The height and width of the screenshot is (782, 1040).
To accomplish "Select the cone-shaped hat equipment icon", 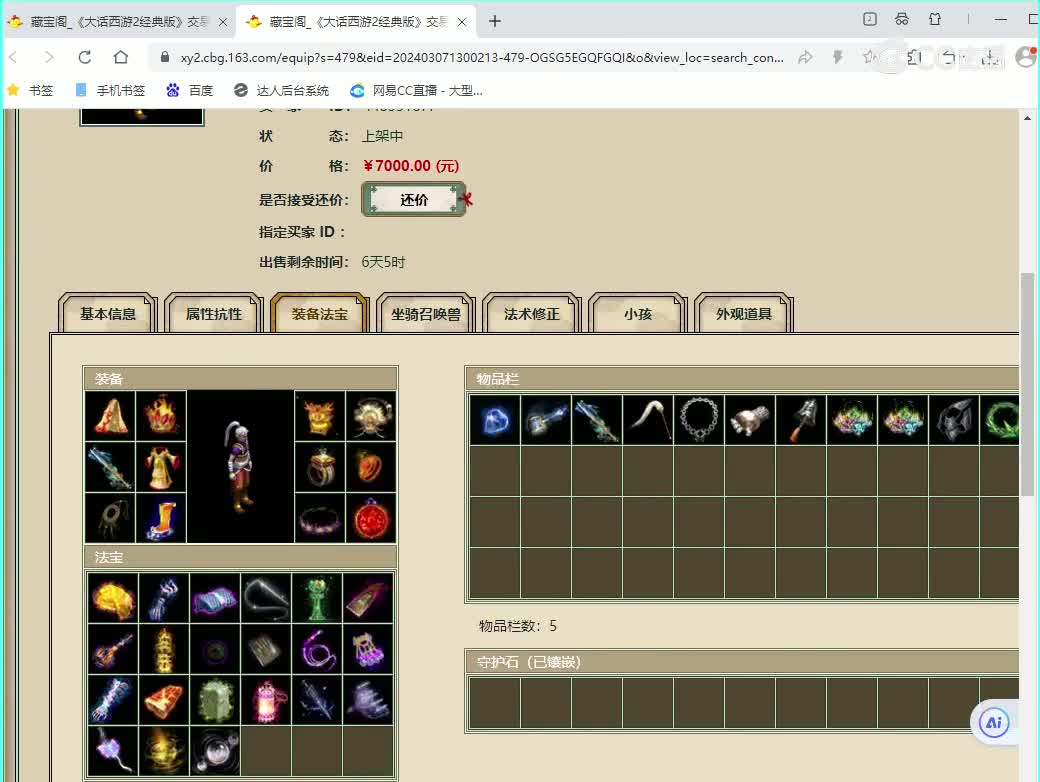I will pyautogui.click(x=111, y=416).
